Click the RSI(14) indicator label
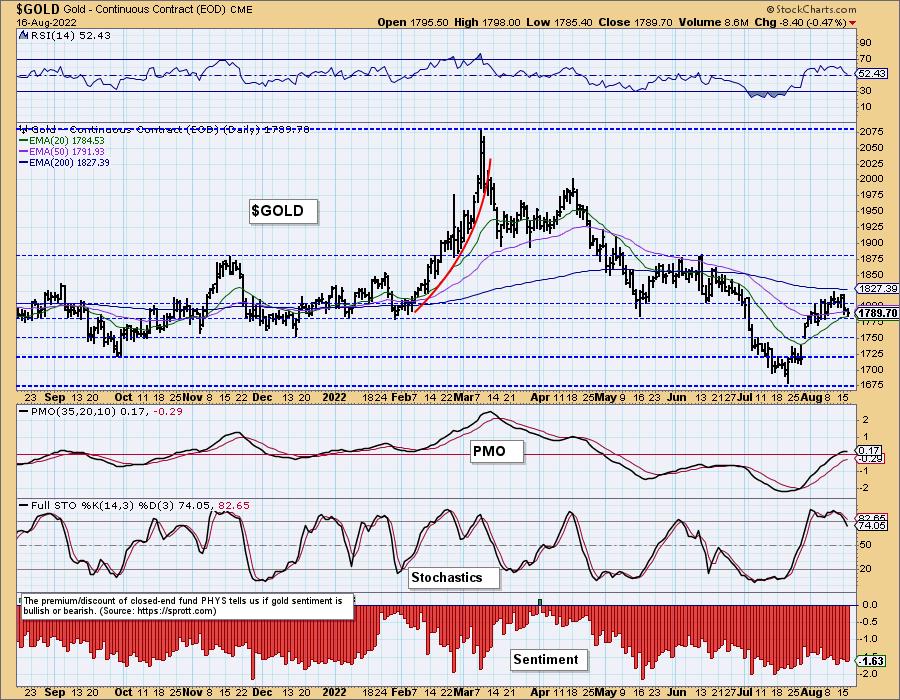The height and width of the screenshot is (700, 900). pos(69,35)
